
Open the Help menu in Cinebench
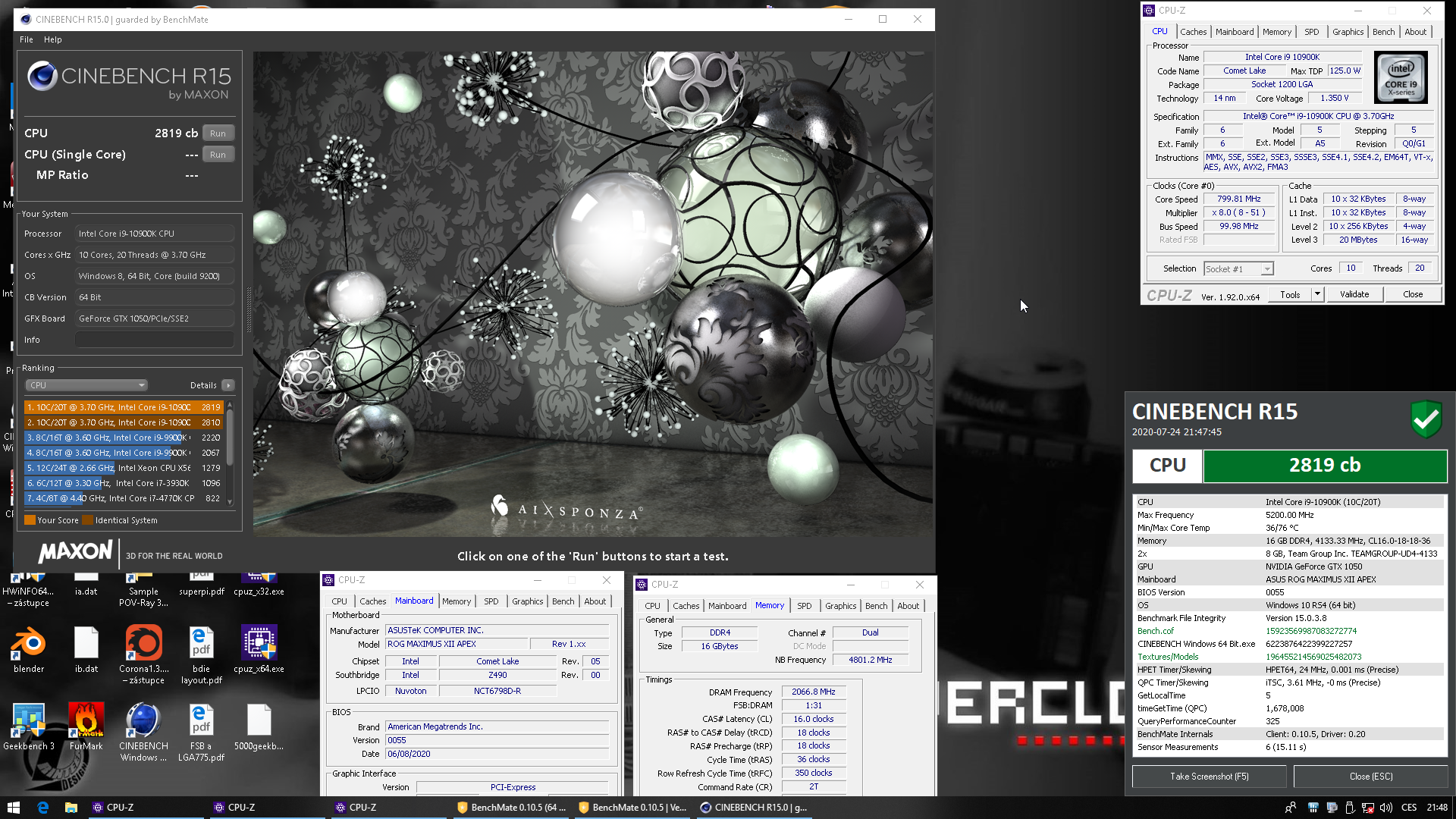coord(53,39)
